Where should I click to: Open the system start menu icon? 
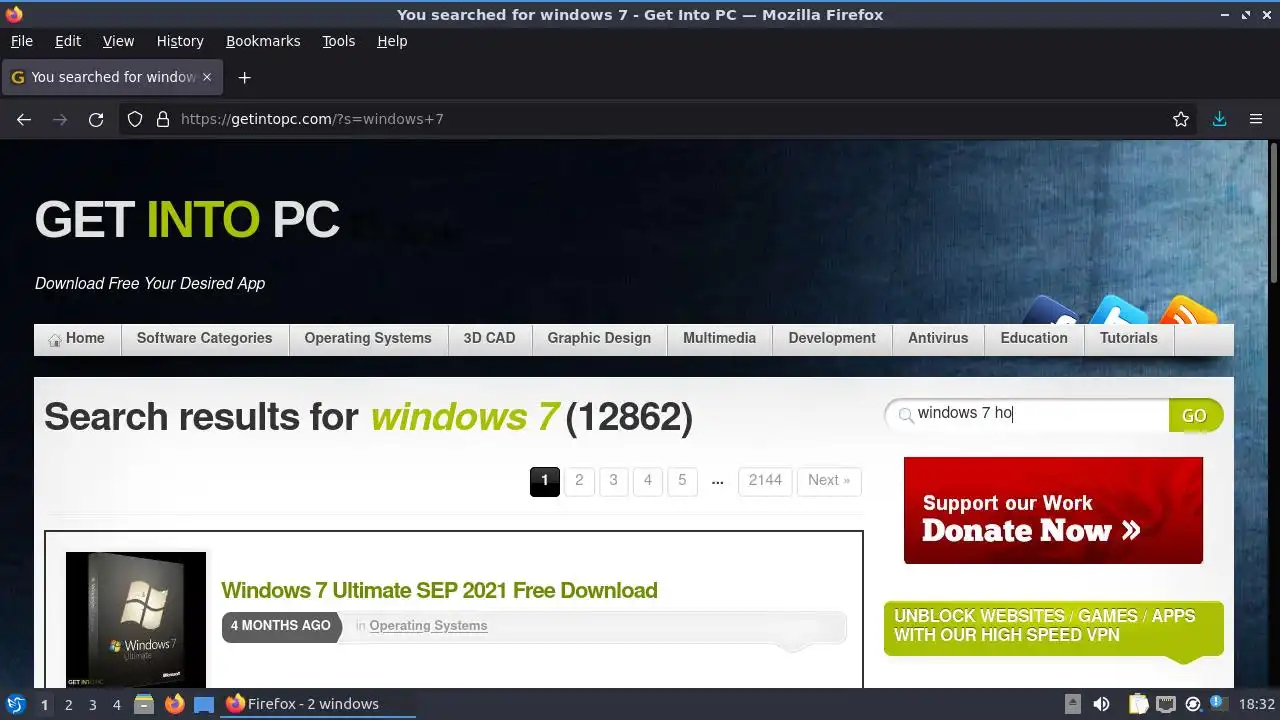pyautogui.click(x=15, y=704)
